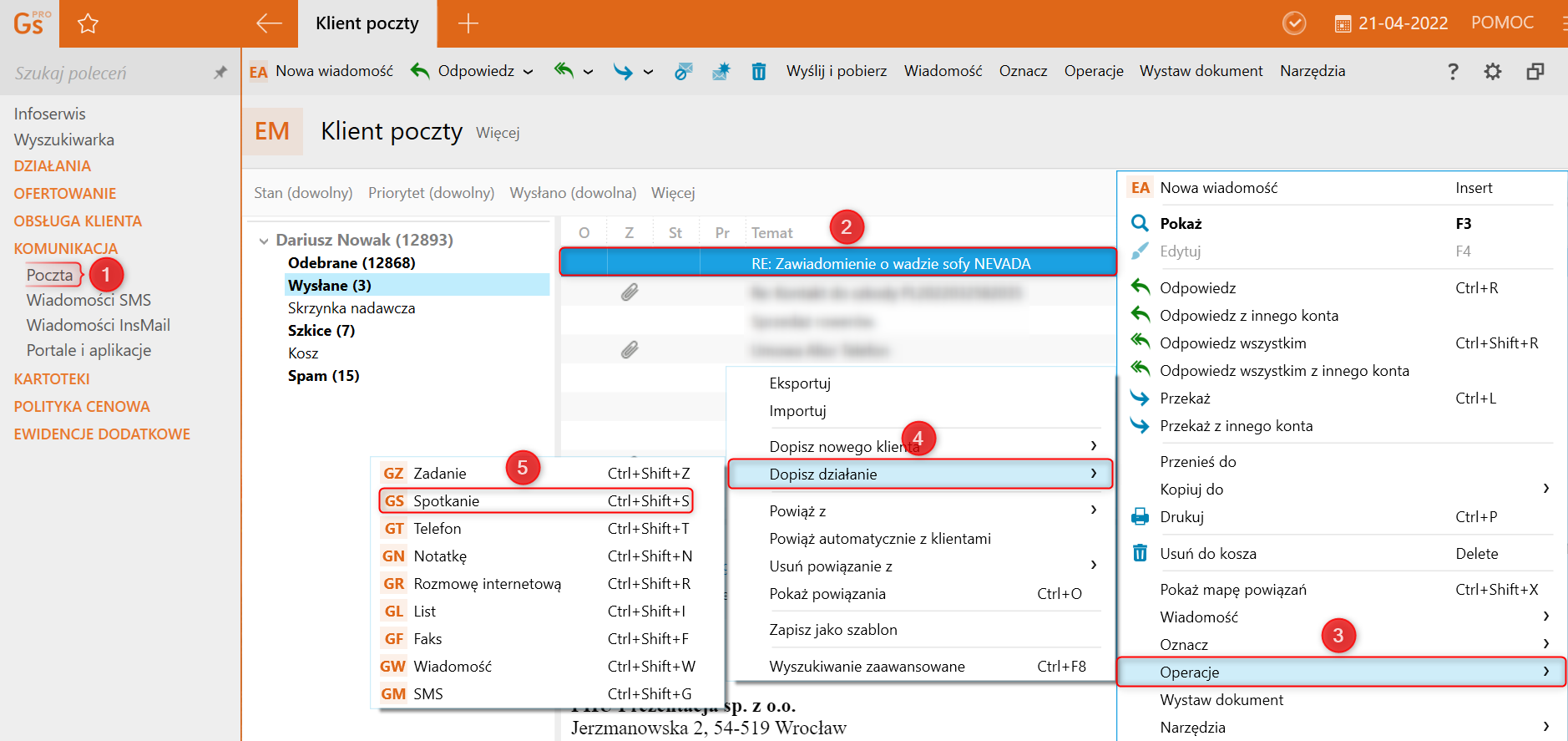Viewport: 1568px width, 741px height.
Task: Open Stan (dowolny) filter dropdown
Action: 303,193
